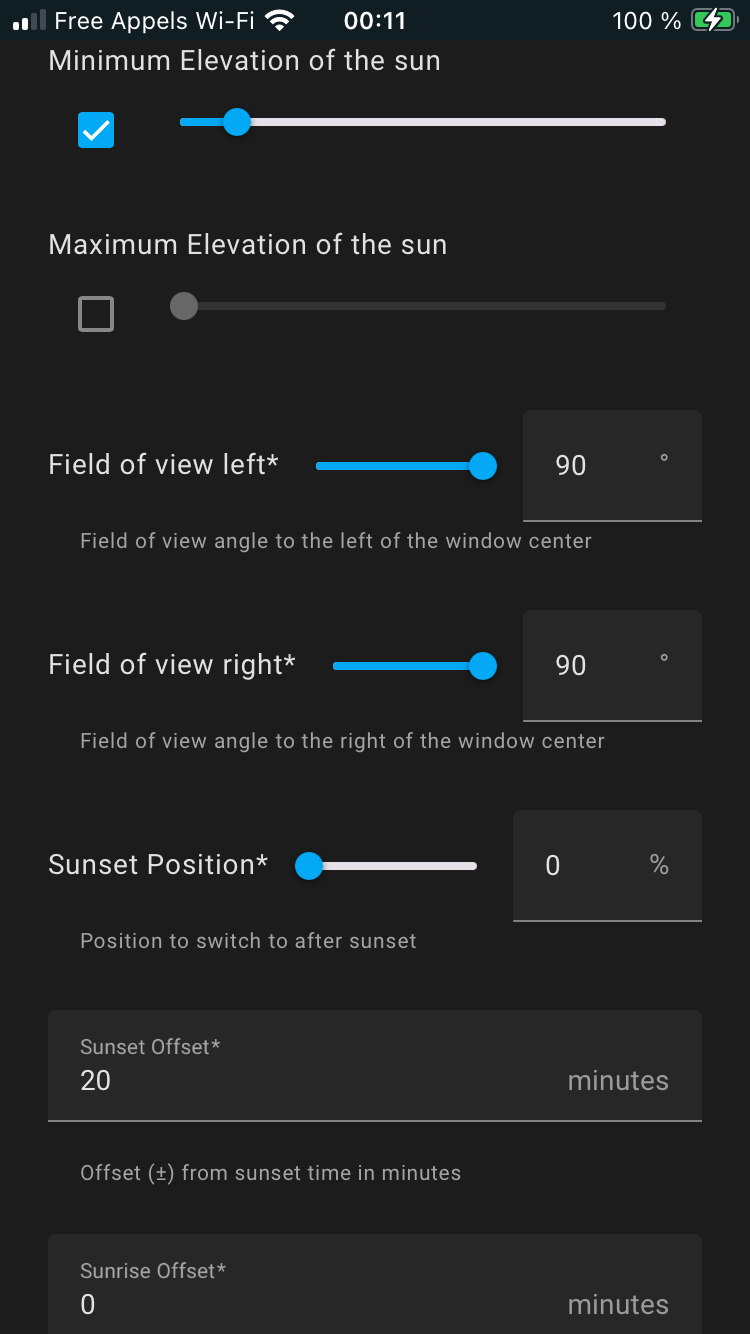Click the Maximum Elevation slider thumb
The height and width of the screenshot is (1334, 750).
184,306
